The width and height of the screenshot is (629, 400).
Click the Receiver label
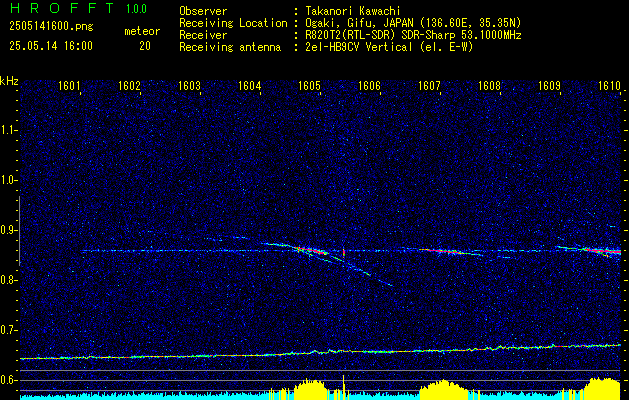(203, 35)
